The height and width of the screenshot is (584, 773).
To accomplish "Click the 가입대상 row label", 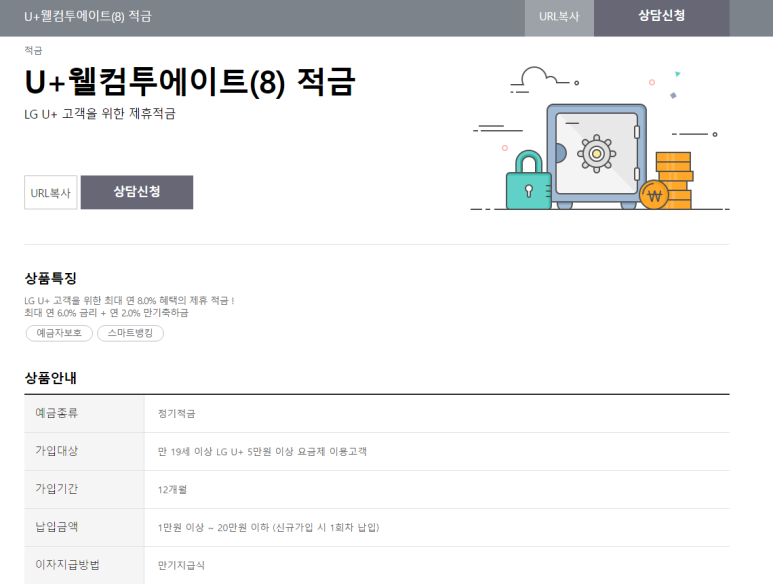I will click(57, 451).
